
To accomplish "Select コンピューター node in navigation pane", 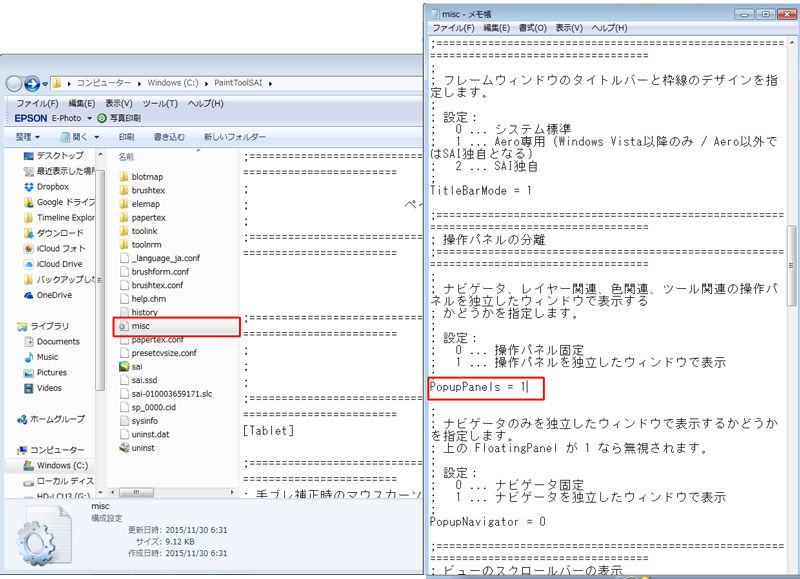I will point(51,450).
